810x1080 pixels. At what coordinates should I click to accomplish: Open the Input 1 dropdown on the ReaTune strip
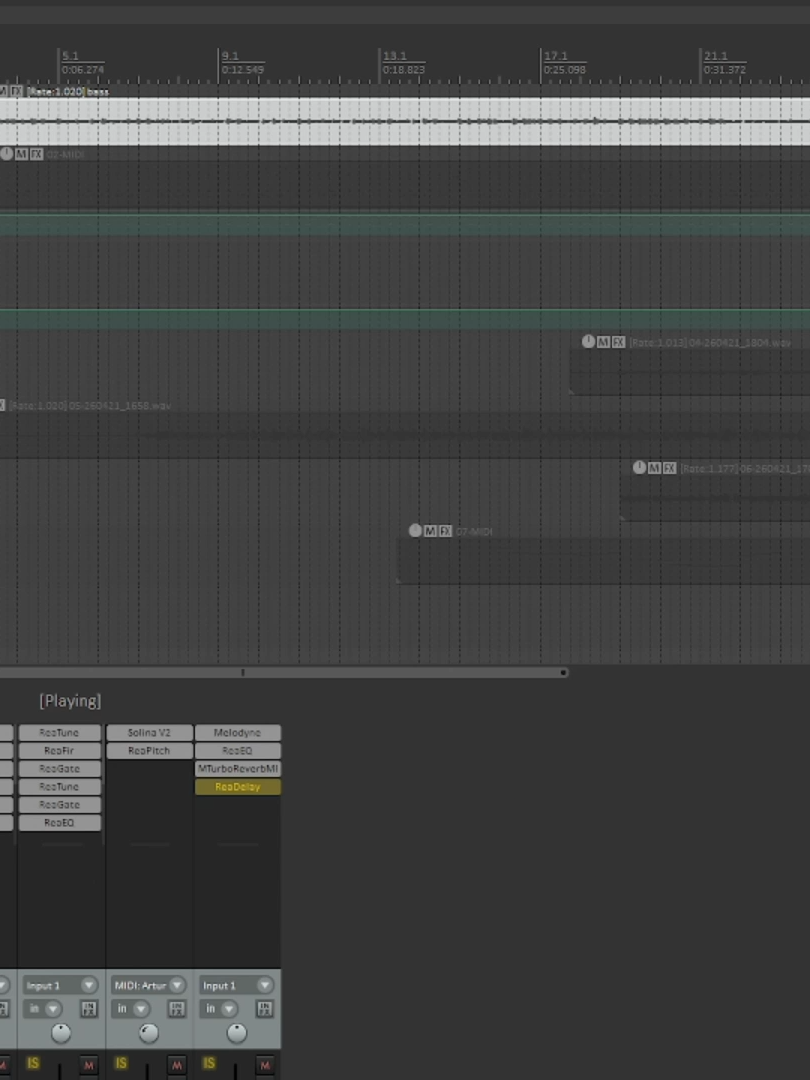click(x=61, y=986)
